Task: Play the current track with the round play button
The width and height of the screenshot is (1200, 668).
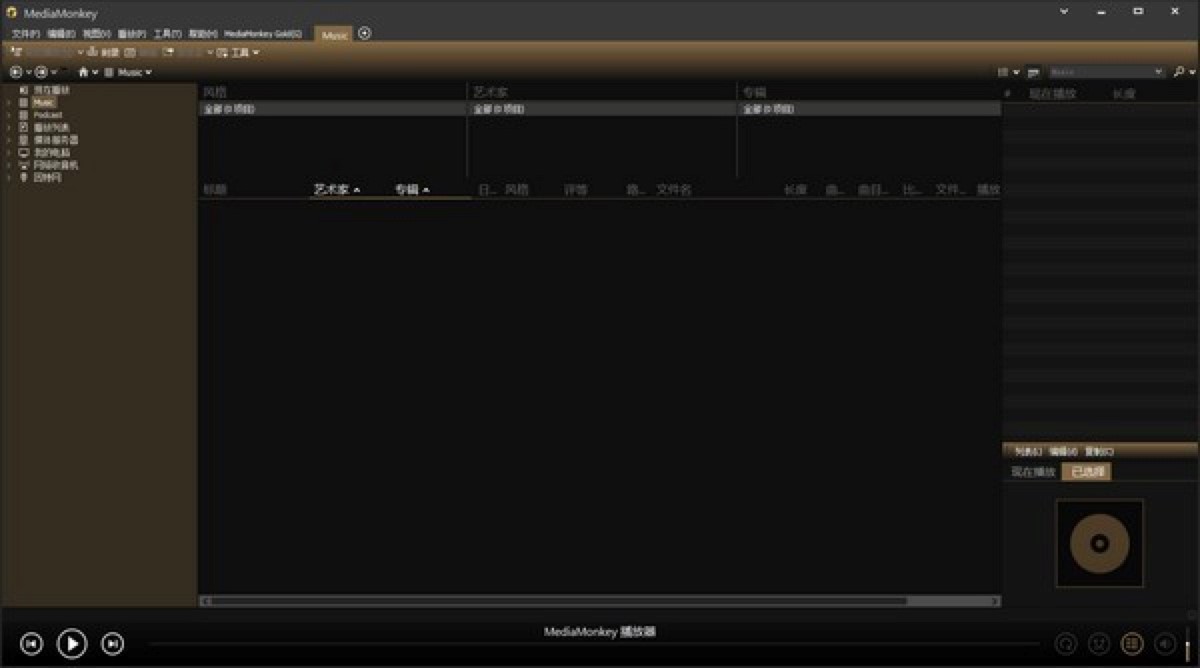Action: coord(72,643)
